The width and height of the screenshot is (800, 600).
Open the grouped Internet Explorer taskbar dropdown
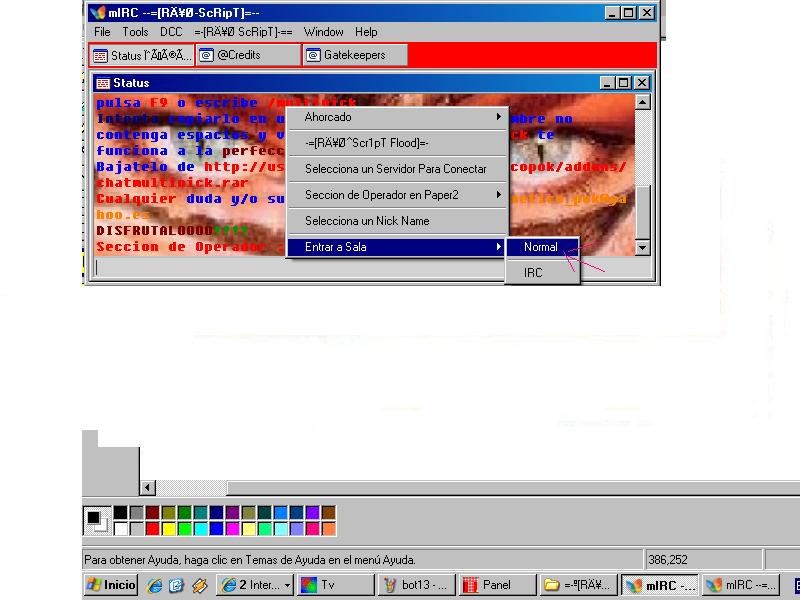255,585
